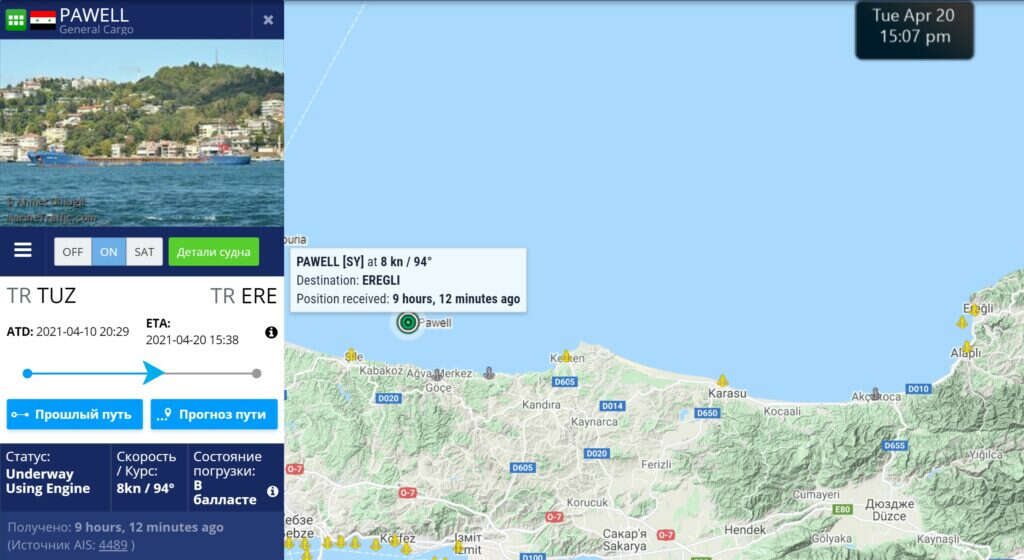Viewport: 1024px width, 560px height.
Task: Select the OFF track option
Action: [x=72, y=252]
